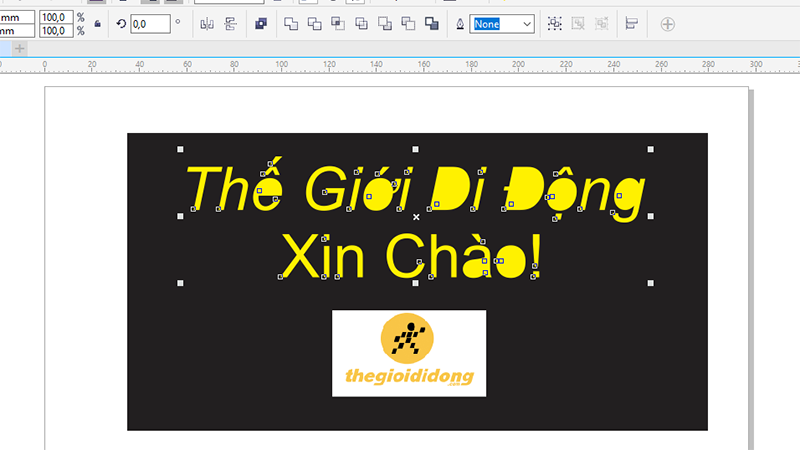This screenshot has height=450, width=800.
Task: Click the top-center selection handle
Action: tap(415, 149)
